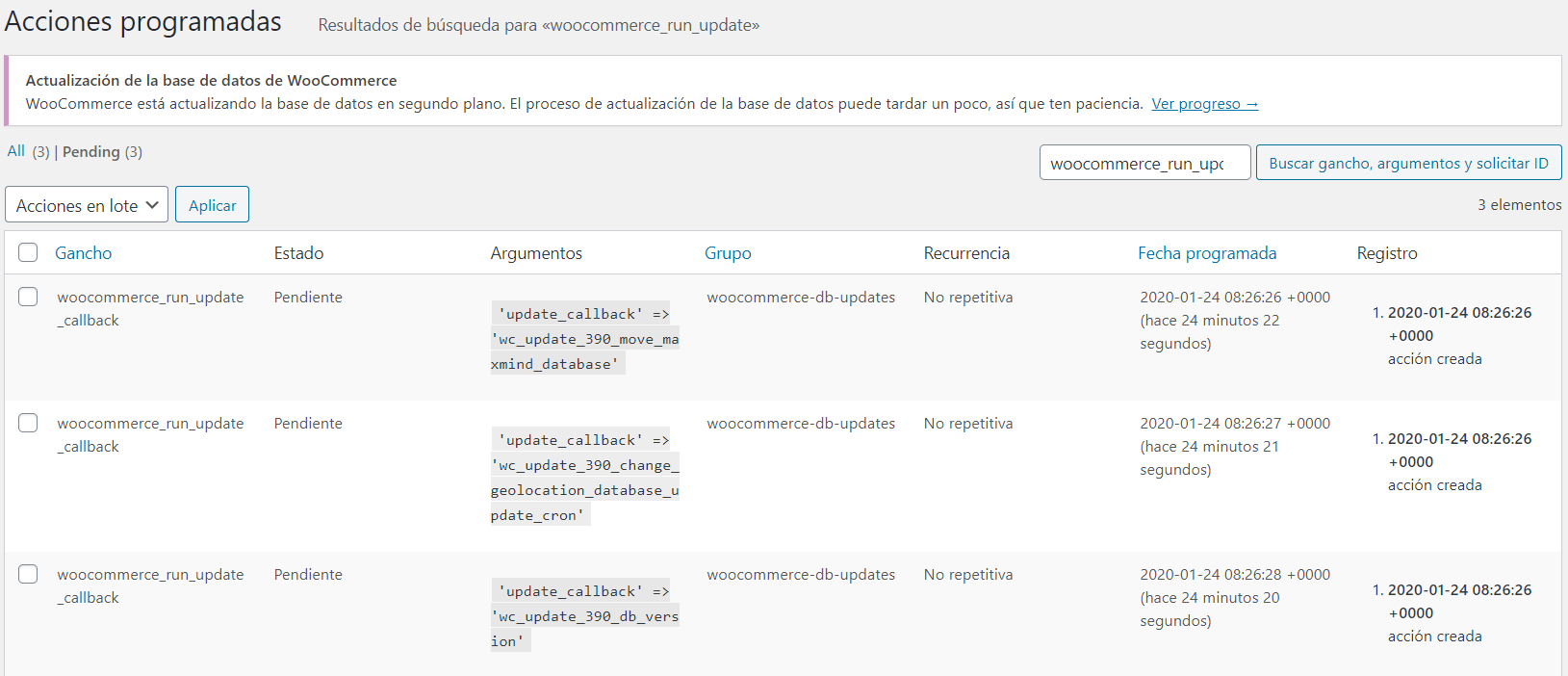The image size is (1568, 676).
Task: Sort by the Grupo column
Action: [728, 253]
